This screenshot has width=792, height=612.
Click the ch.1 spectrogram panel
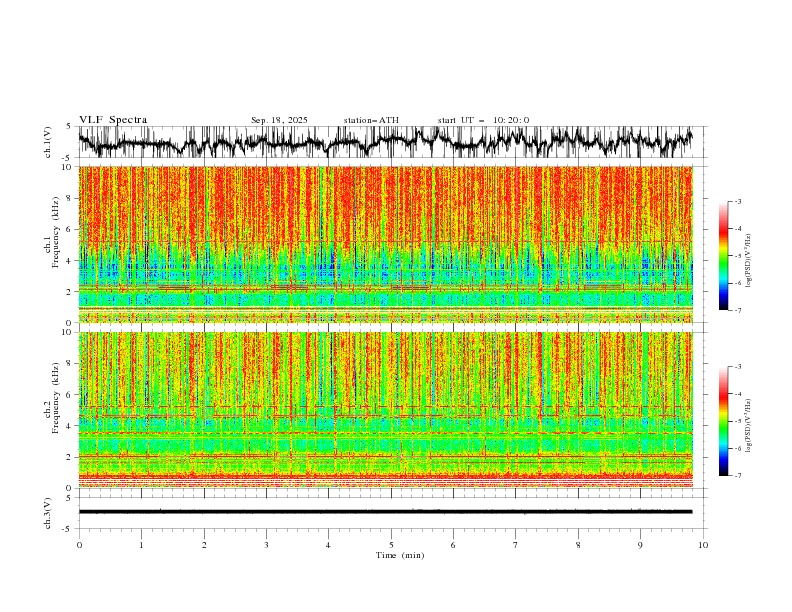[x=386, y=244]
